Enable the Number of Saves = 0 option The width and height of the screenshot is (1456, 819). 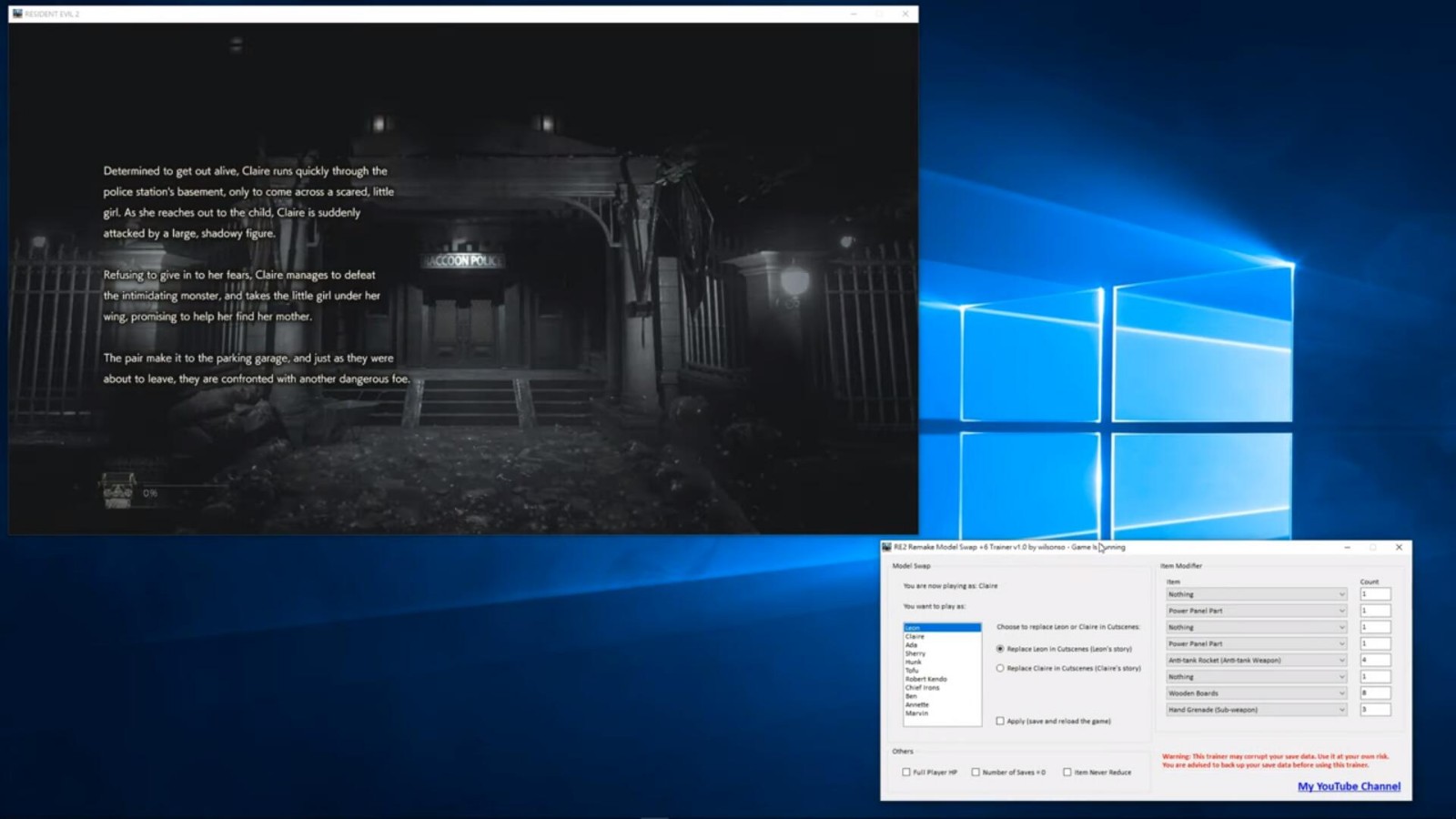tap(976, 772)
